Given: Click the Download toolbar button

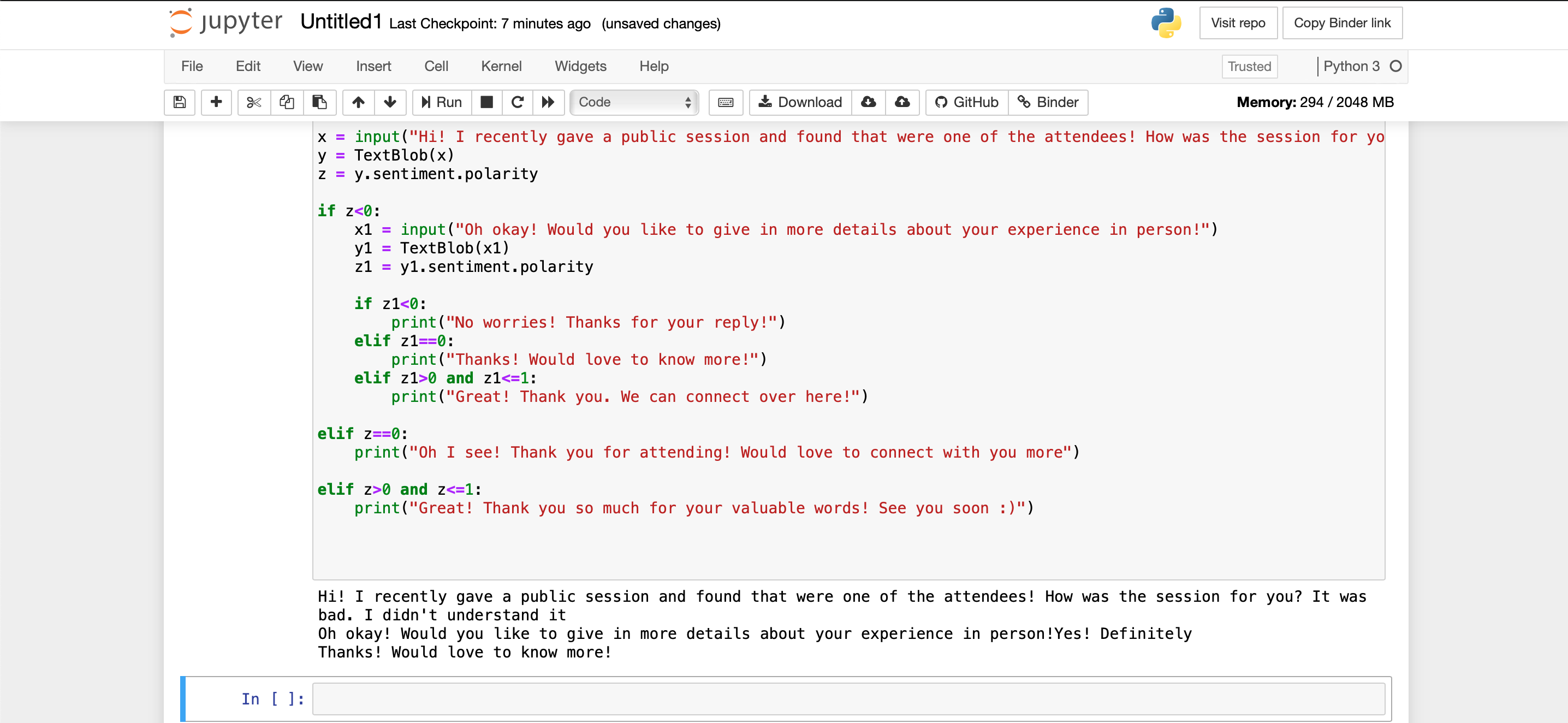Looking at the screenshot, I should point(800,102).
